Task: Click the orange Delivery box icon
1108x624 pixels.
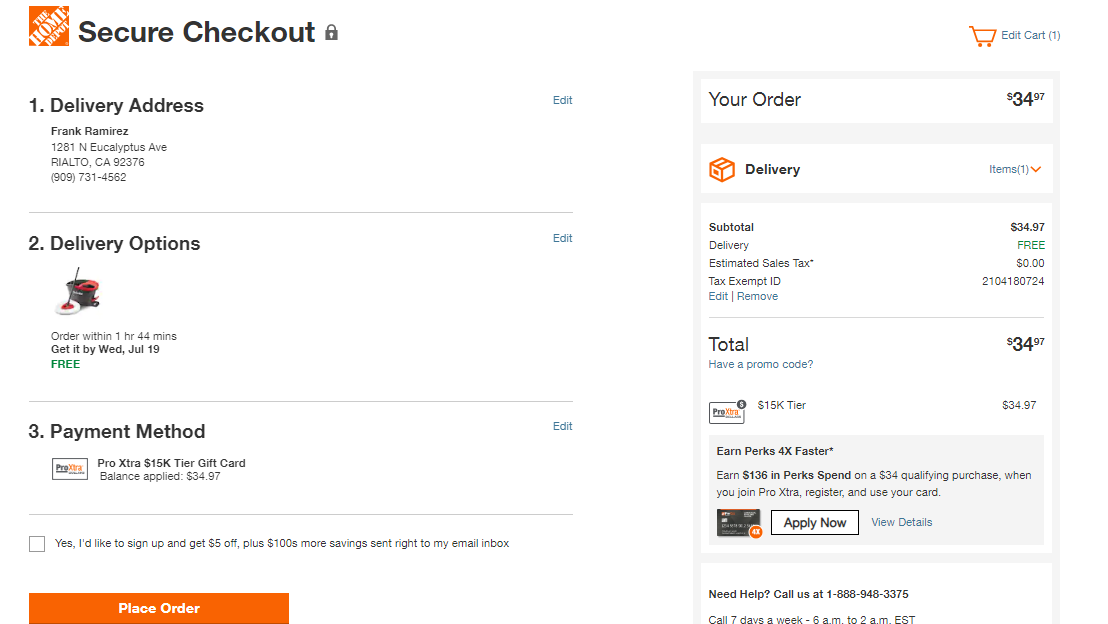Action: (721, 170)
